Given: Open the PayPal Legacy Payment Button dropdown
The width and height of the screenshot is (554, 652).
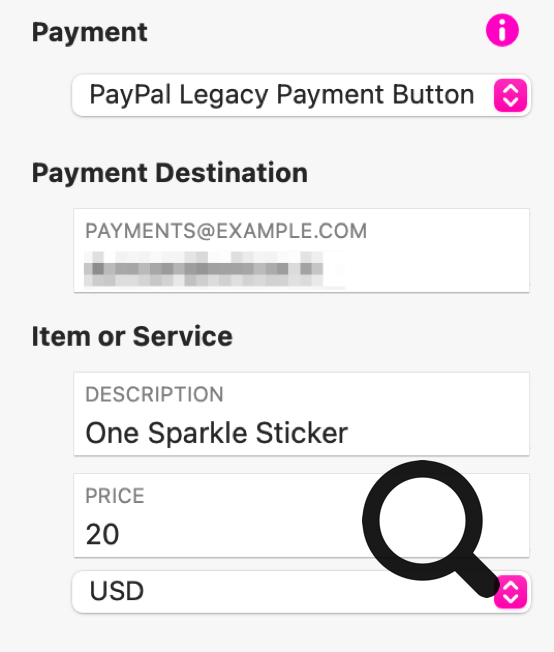Looking at the screenshot, I should click(x=302, y=95).
